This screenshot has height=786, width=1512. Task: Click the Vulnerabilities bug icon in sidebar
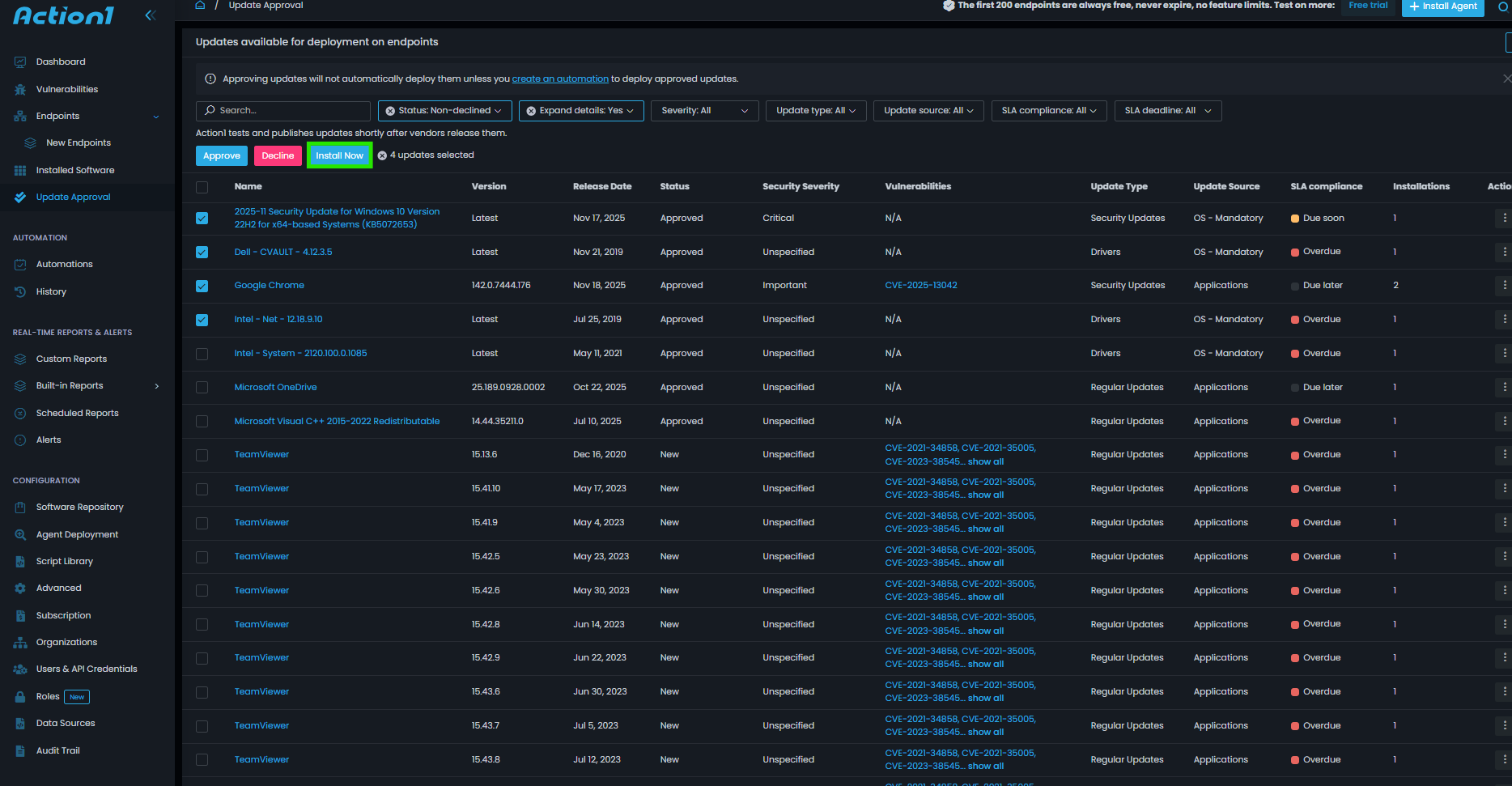[20, 89]
